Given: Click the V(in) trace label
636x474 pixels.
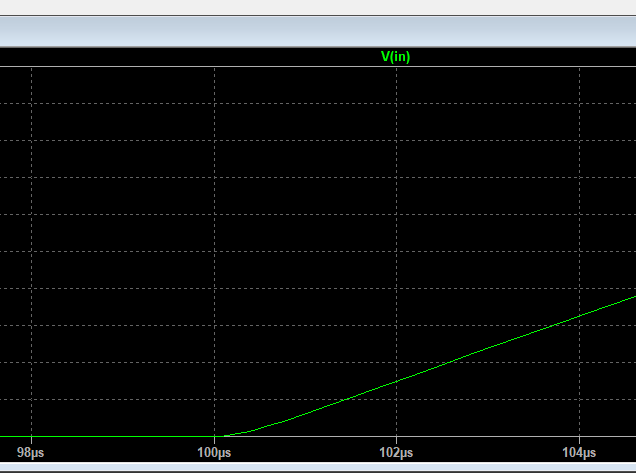Looking at the screenshot, I should (x=395, y=57).
